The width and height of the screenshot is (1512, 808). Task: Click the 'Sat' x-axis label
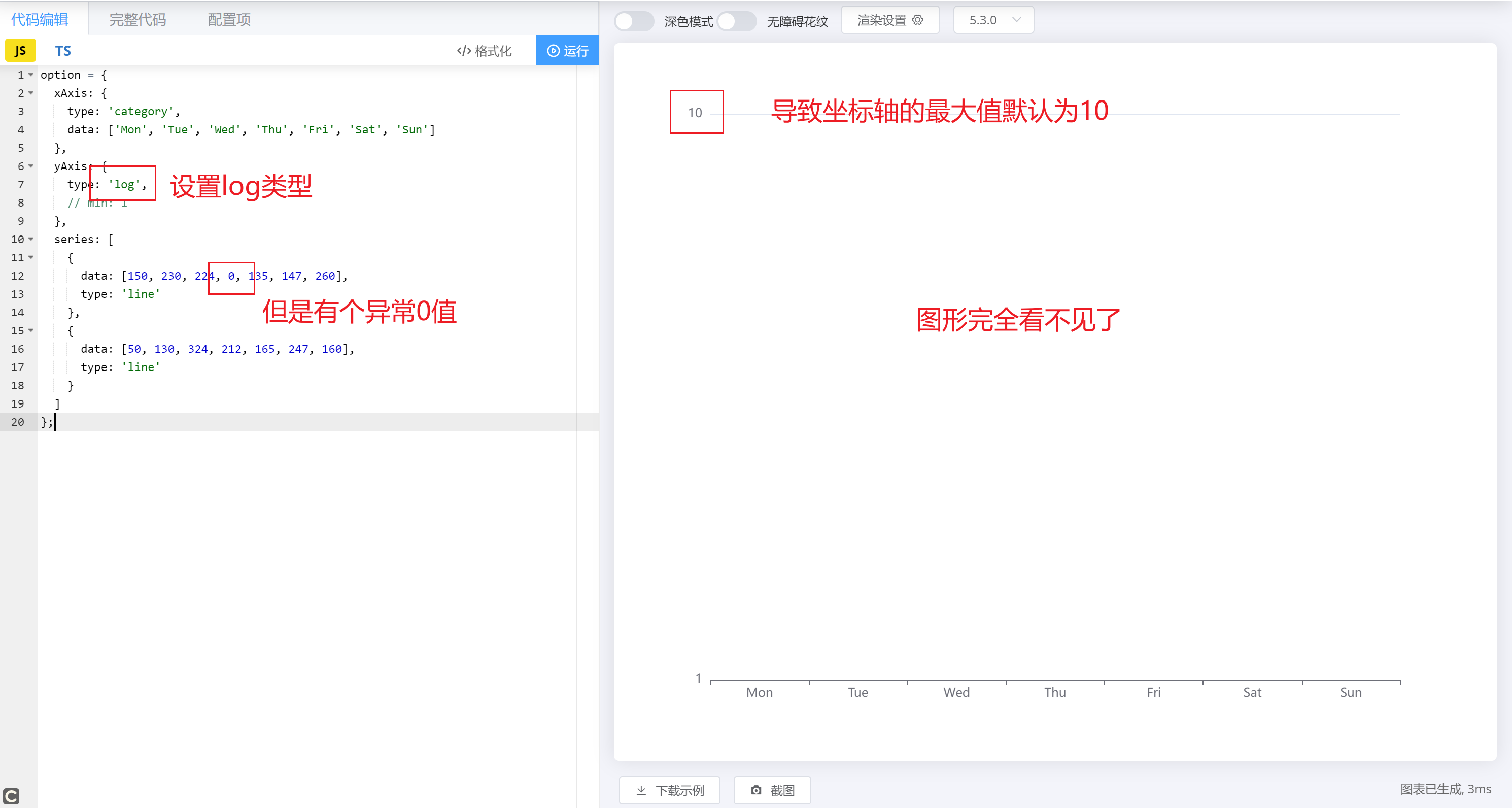(1252, 692)
